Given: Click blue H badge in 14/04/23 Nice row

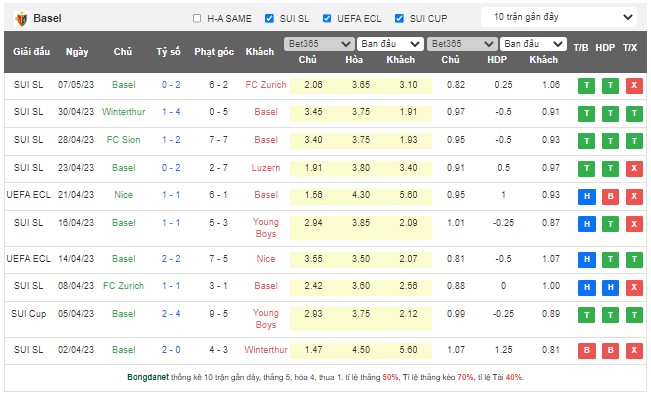Looking at the screenshot, I should [587, 259].
